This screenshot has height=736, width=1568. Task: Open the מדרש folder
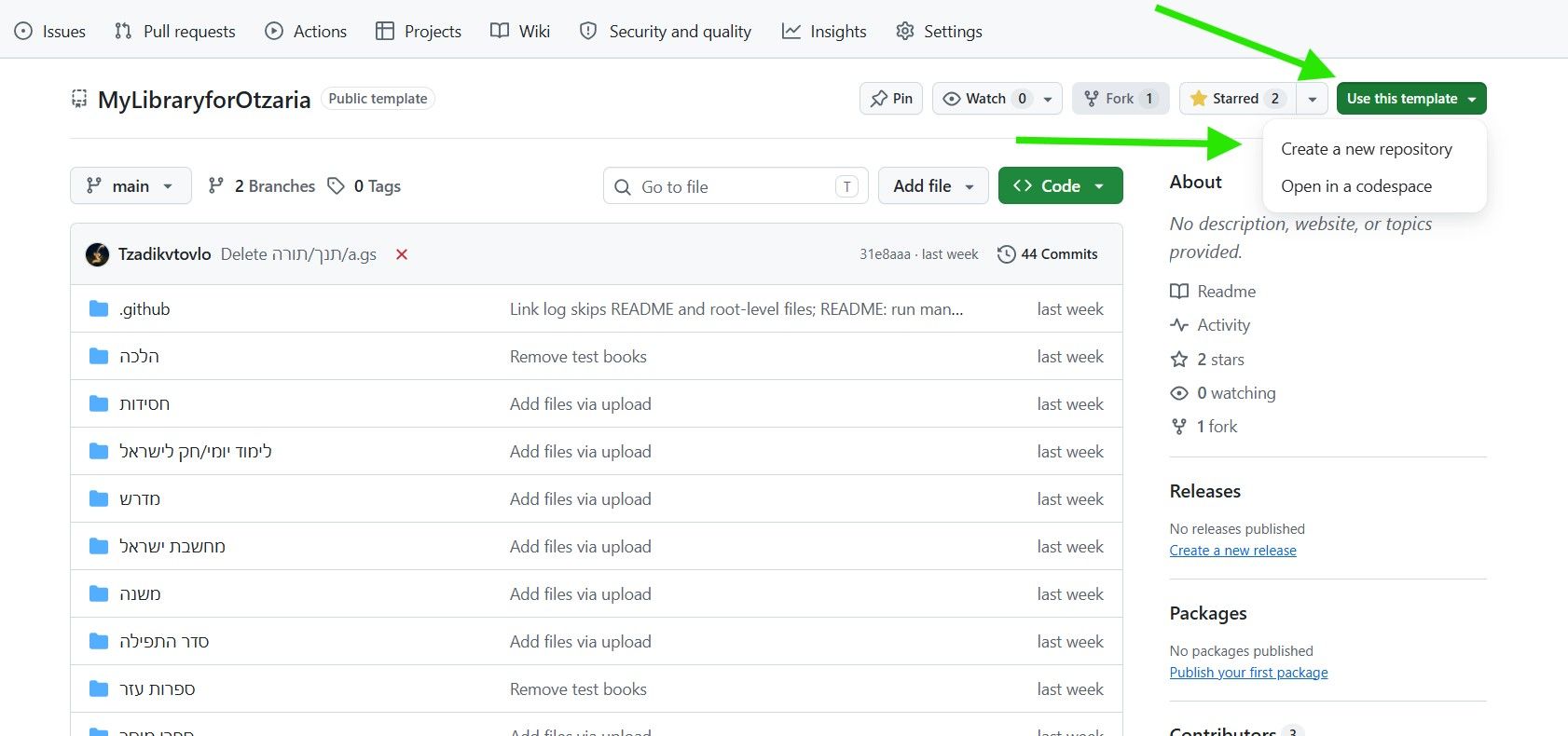(140, 499)
